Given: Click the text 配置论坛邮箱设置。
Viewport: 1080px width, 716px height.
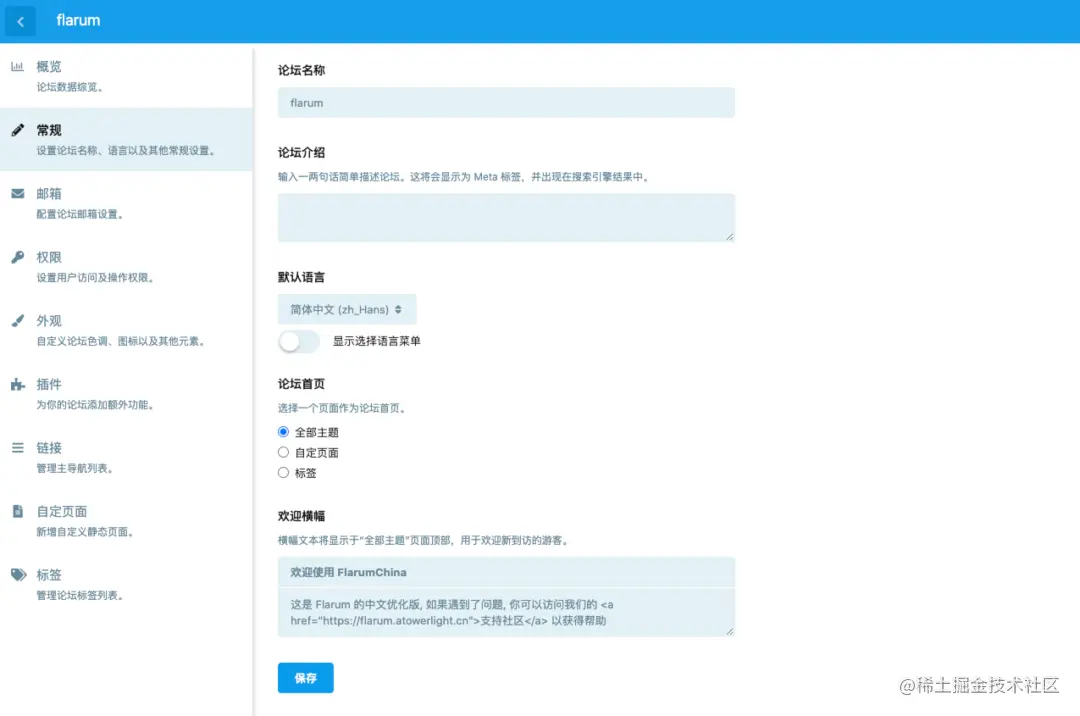Looking at the screenshot, I should point(82,214).
